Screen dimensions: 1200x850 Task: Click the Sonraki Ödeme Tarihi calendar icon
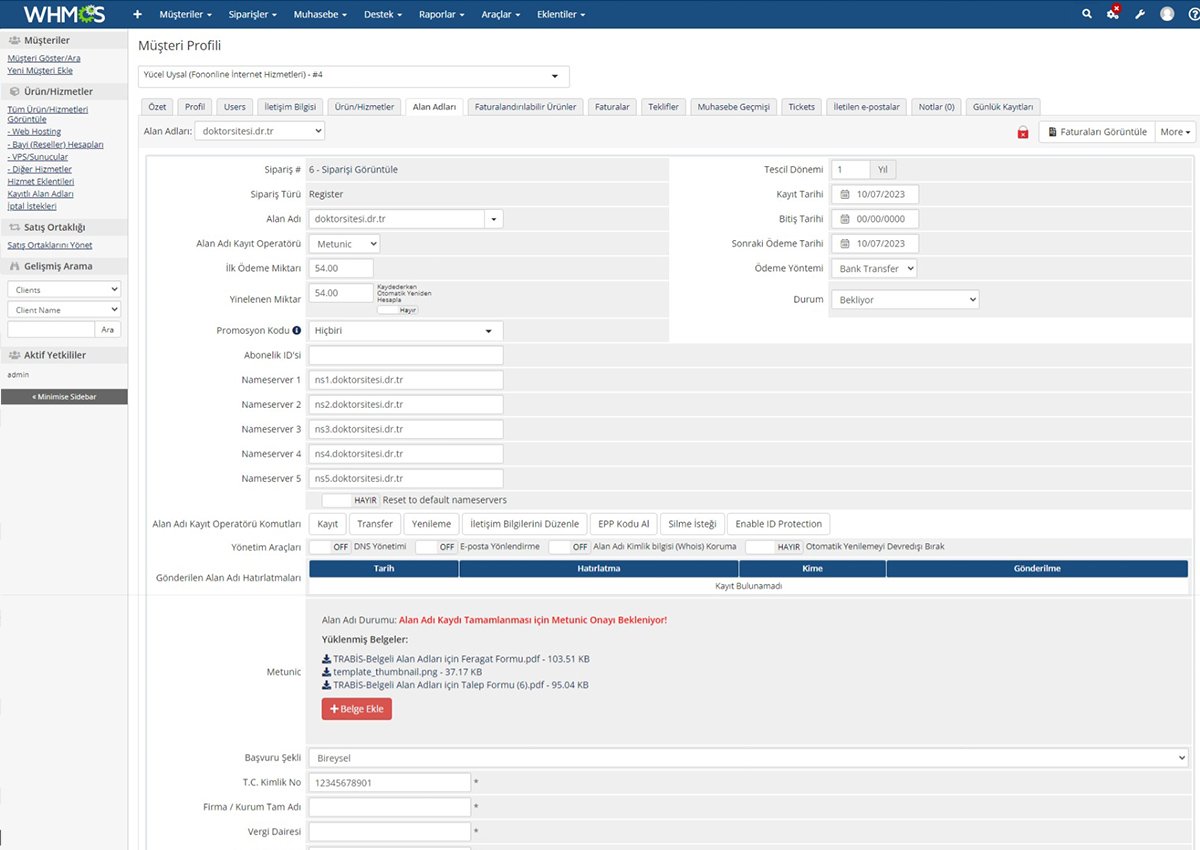click(844, 243)
